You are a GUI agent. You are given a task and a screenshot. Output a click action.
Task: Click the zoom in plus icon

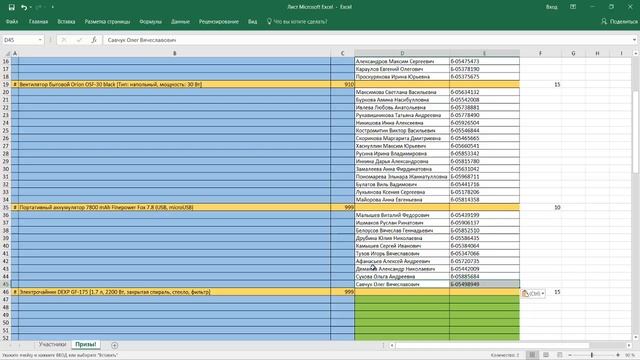(x=618, y=355)
